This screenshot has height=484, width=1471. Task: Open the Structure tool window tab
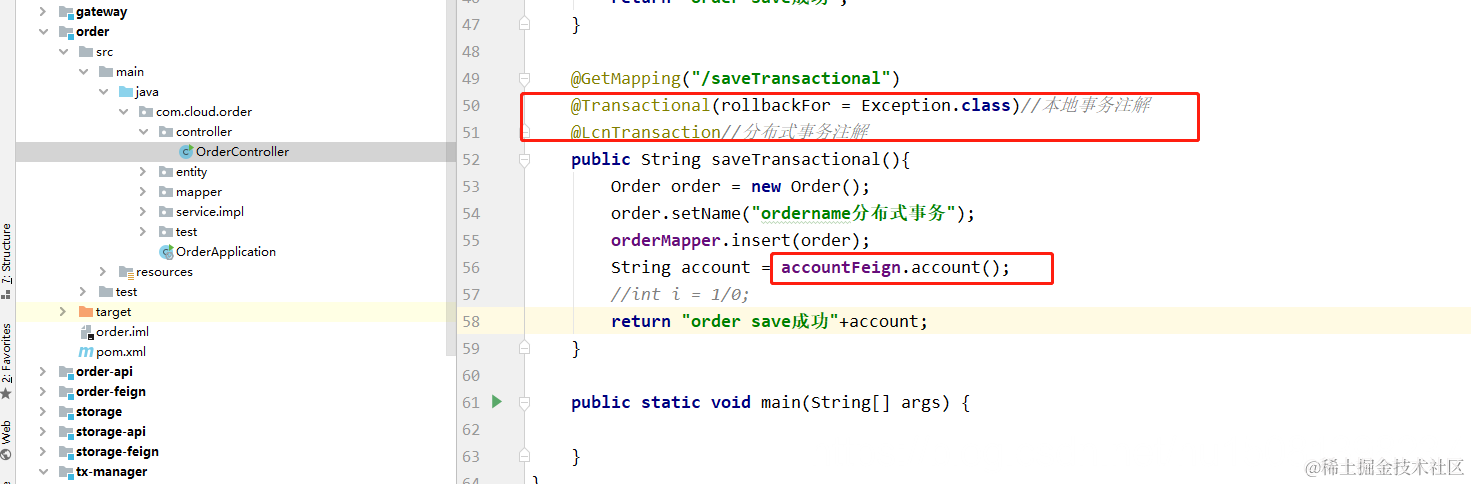7,261
